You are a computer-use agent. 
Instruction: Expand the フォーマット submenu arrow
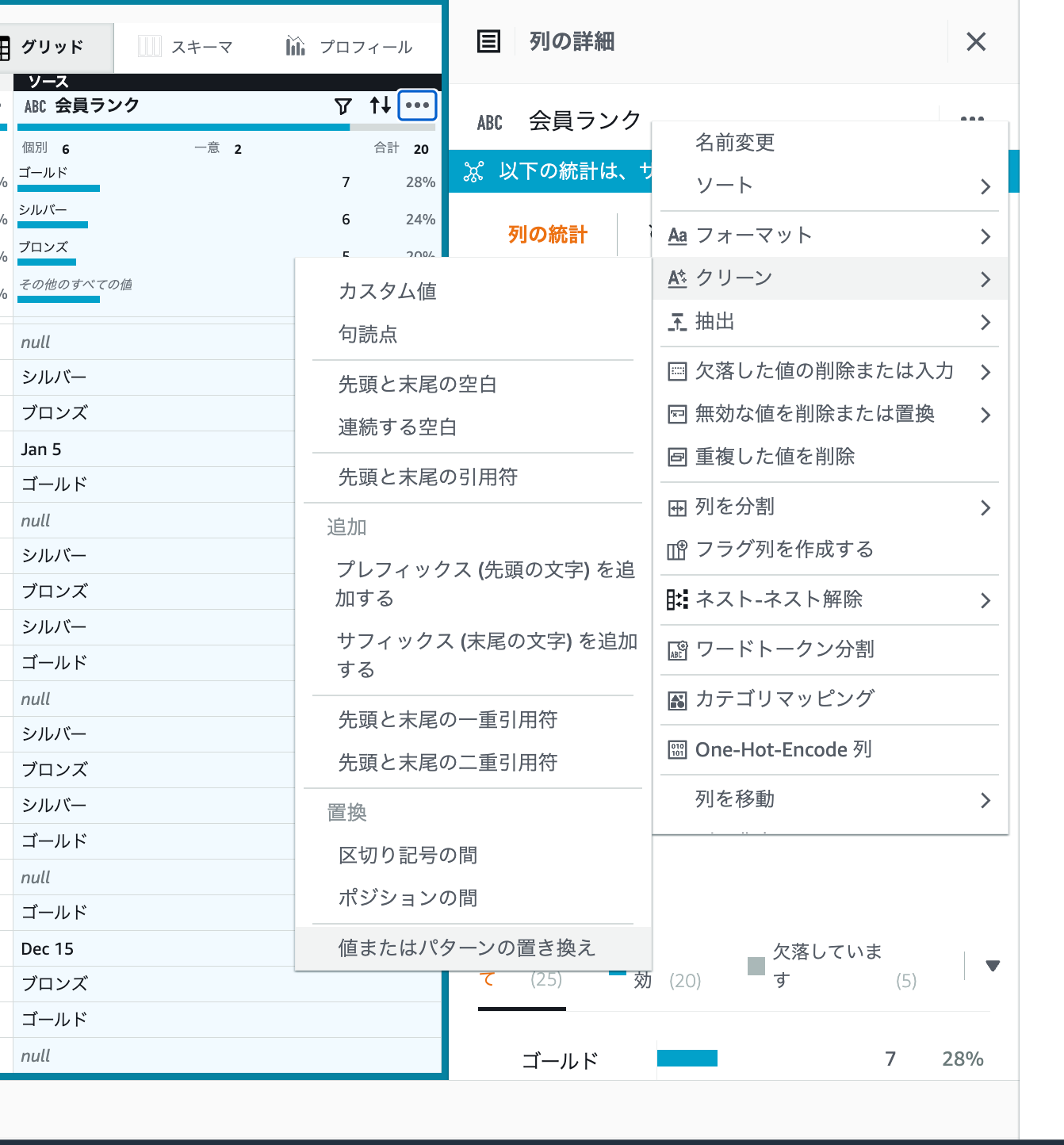(x=986, y=236)
